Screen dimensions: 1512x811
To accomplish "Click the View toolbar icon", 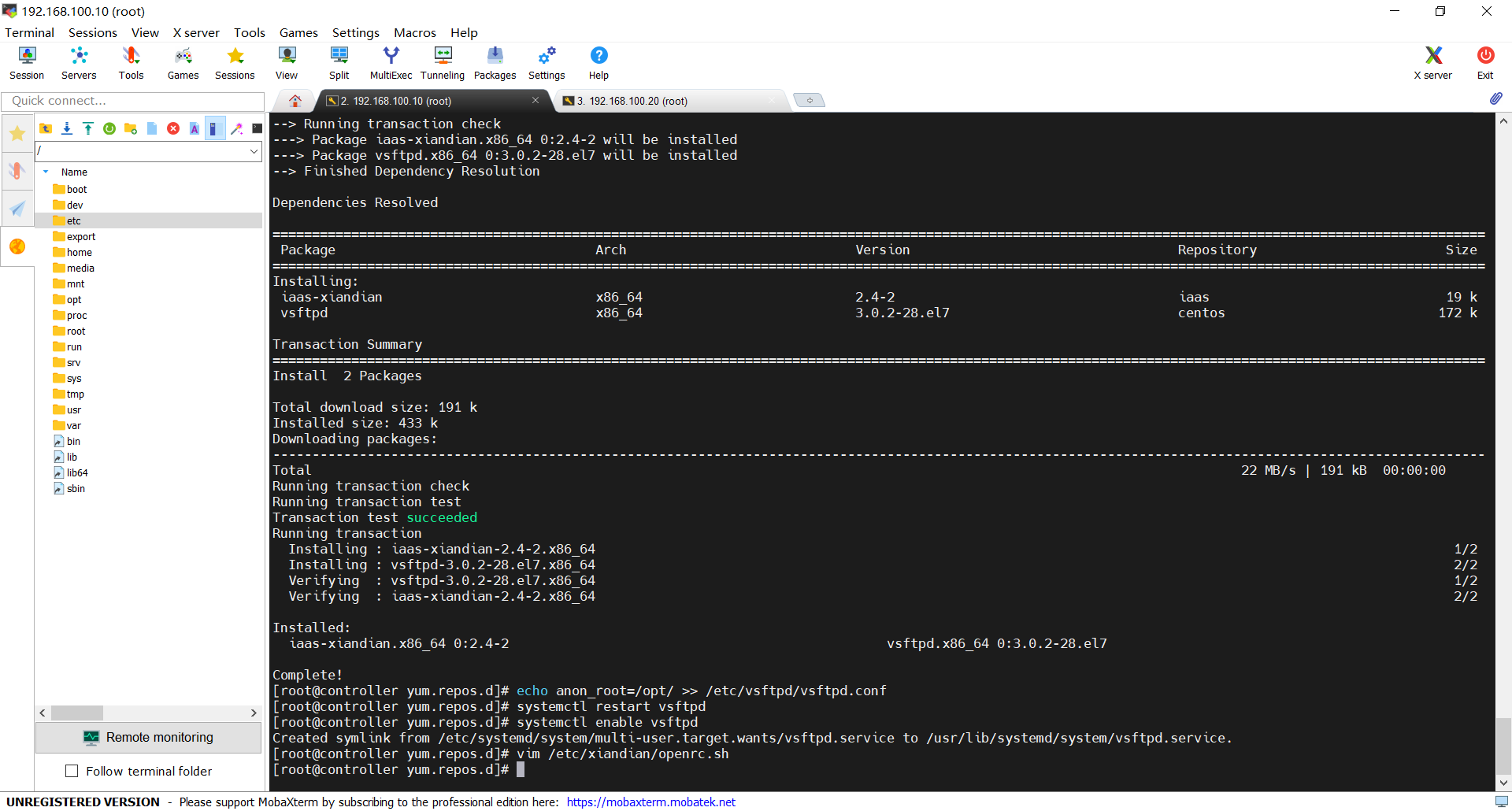I will (x=287, y=63).
